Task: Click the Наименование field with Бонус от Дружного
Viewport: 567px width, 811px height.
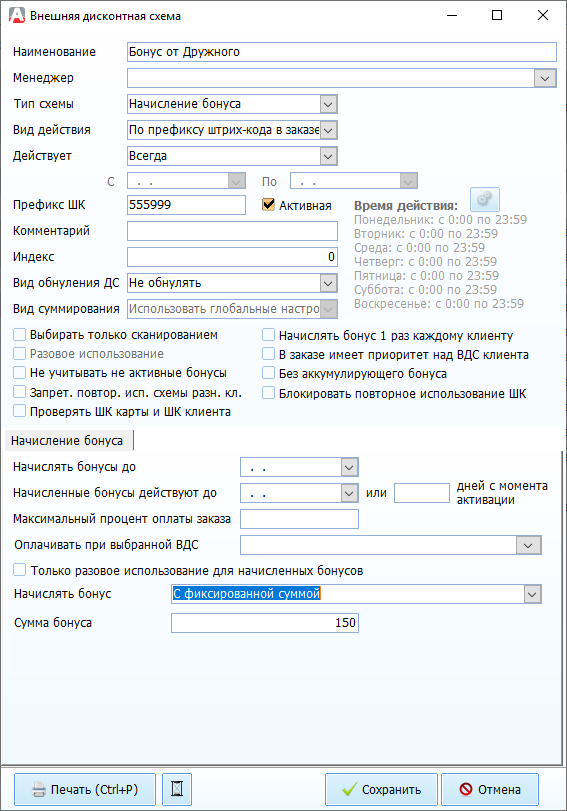Action: (341, 52)
